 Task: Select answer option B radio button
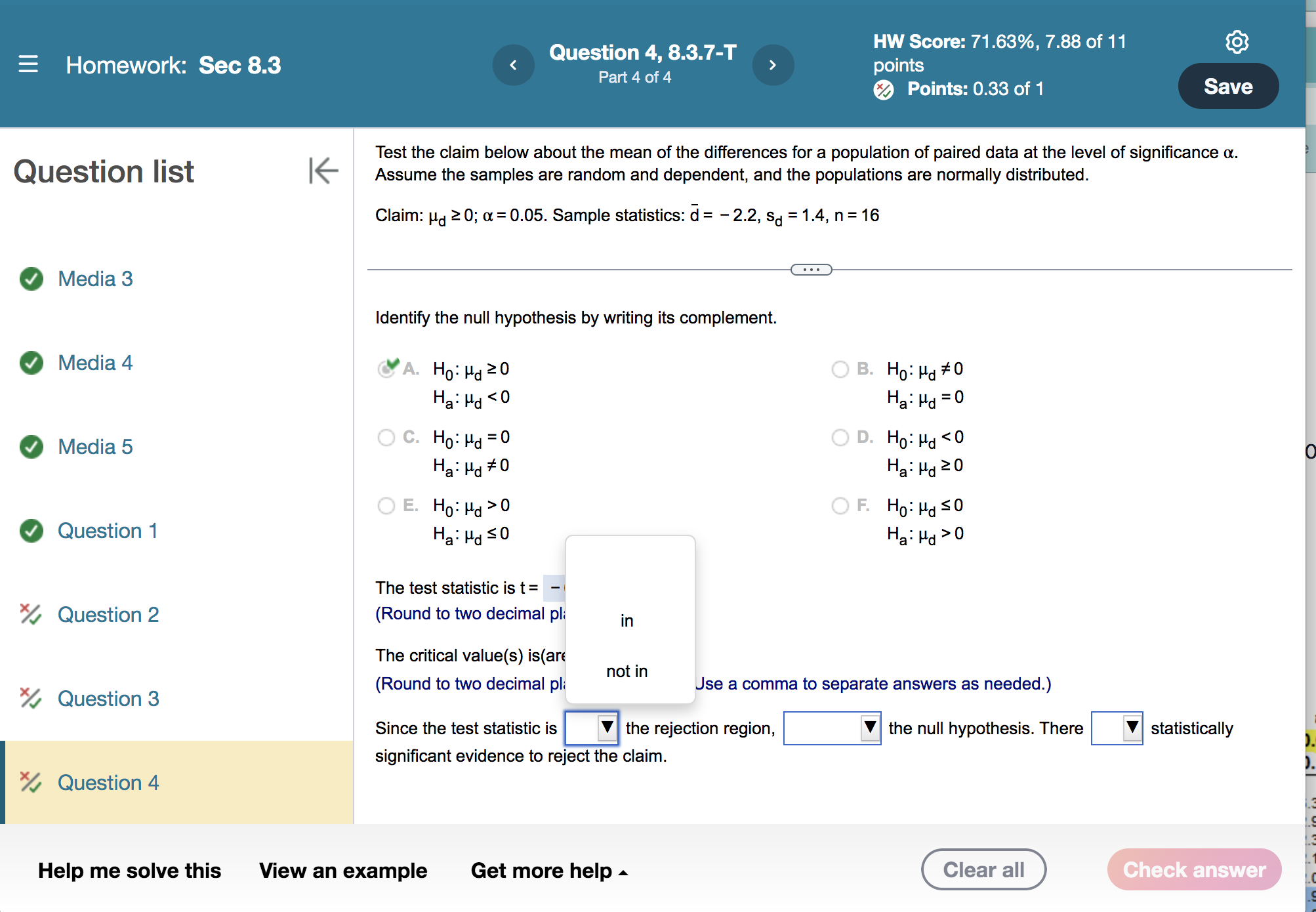840,369
